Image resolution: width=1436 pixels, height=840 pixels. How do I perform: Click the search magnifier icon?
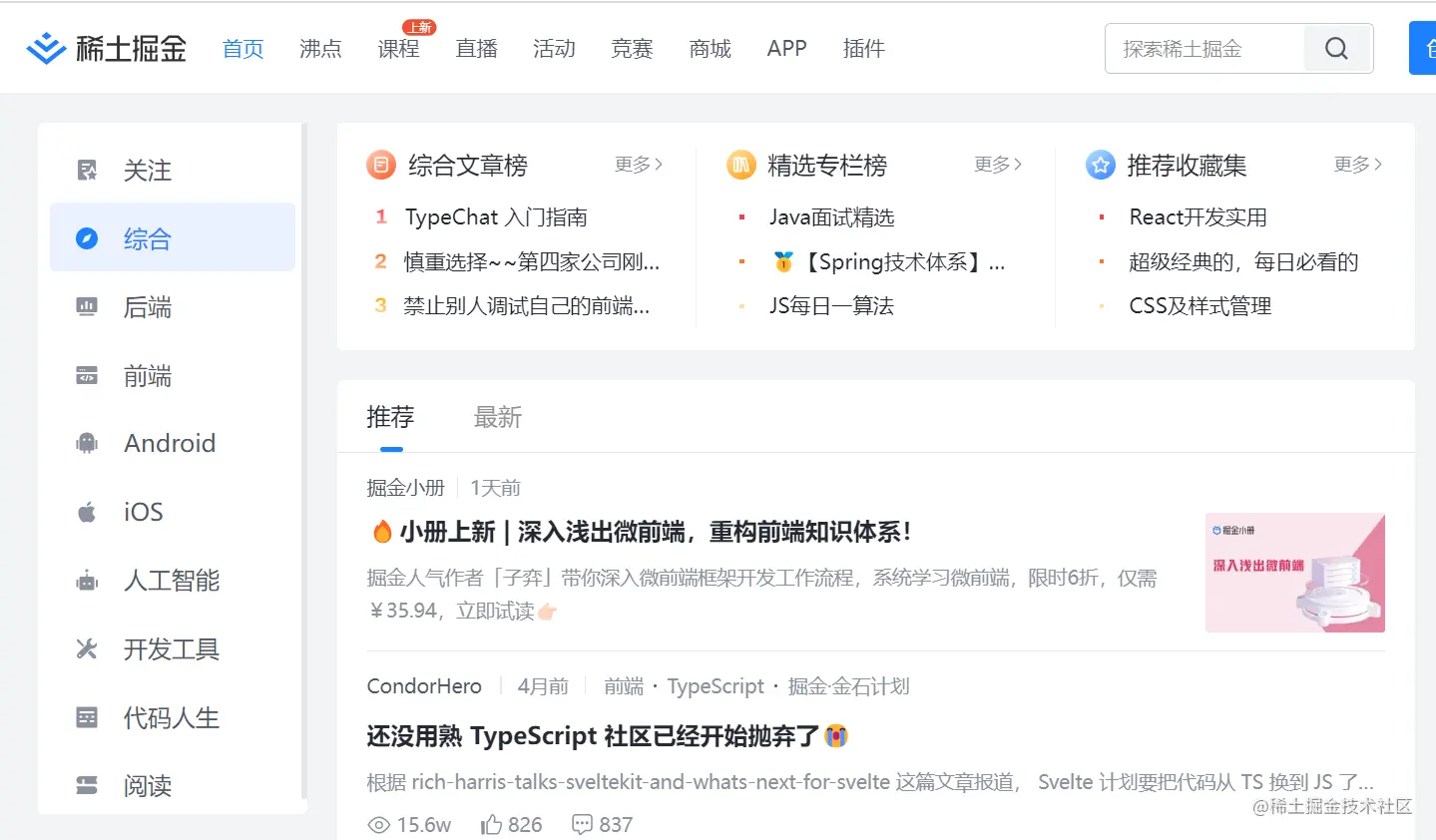pyautogui.click(x=1337, y=47)
